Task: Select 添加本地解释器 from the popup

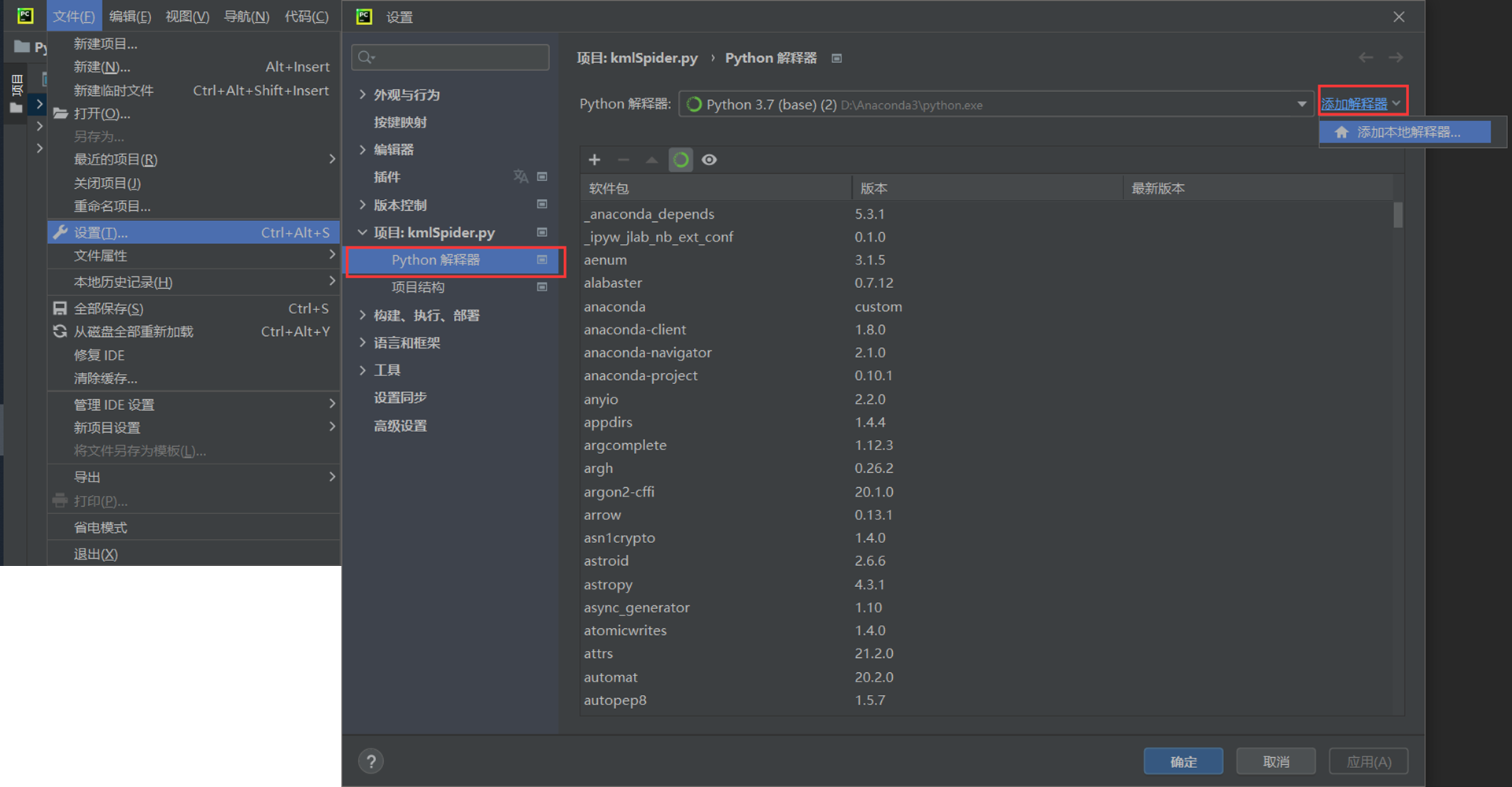Action: pyautogui.click(x=1405, y=132)
